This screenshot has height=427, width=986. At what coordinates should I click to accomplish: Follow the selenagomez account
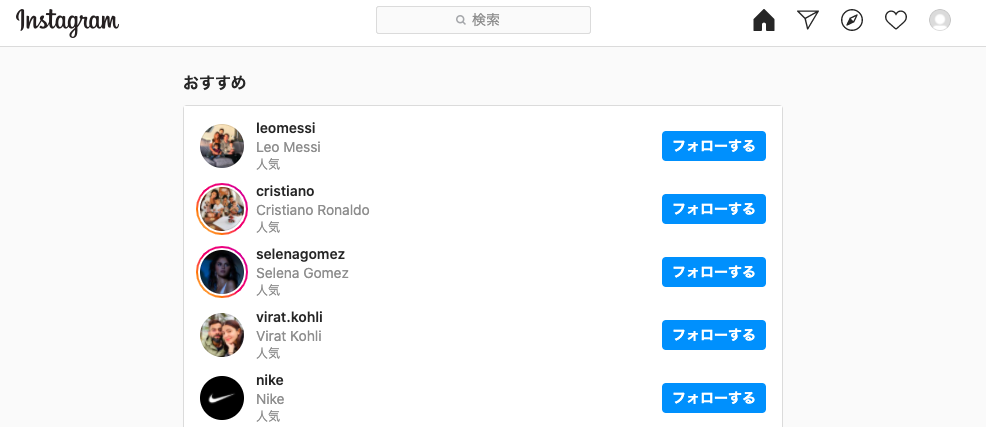pos(713,272)
